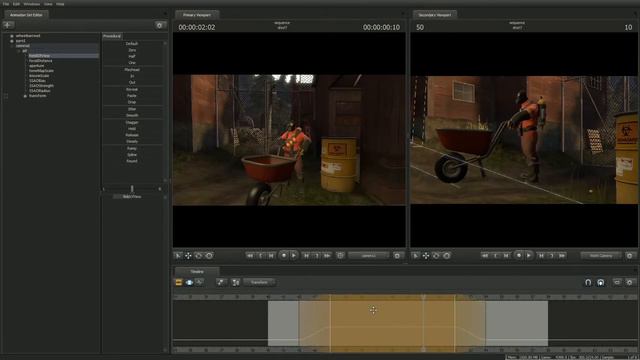Screen dimensions: 640x360
Task: Toggle record button in Secondary Viewport
Action: coord(518,256)
